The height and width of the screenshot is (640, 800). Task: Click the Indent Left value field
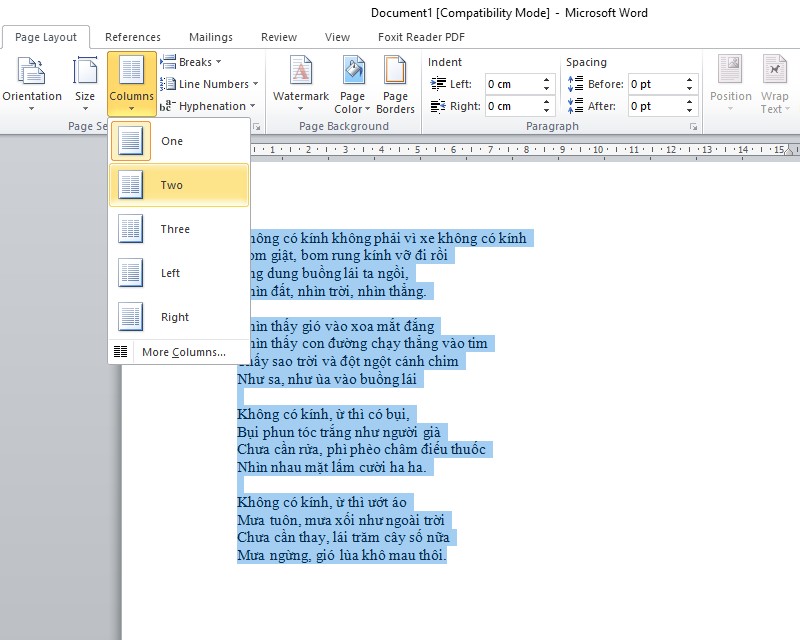pyautogui.click(x=512, y=84)
